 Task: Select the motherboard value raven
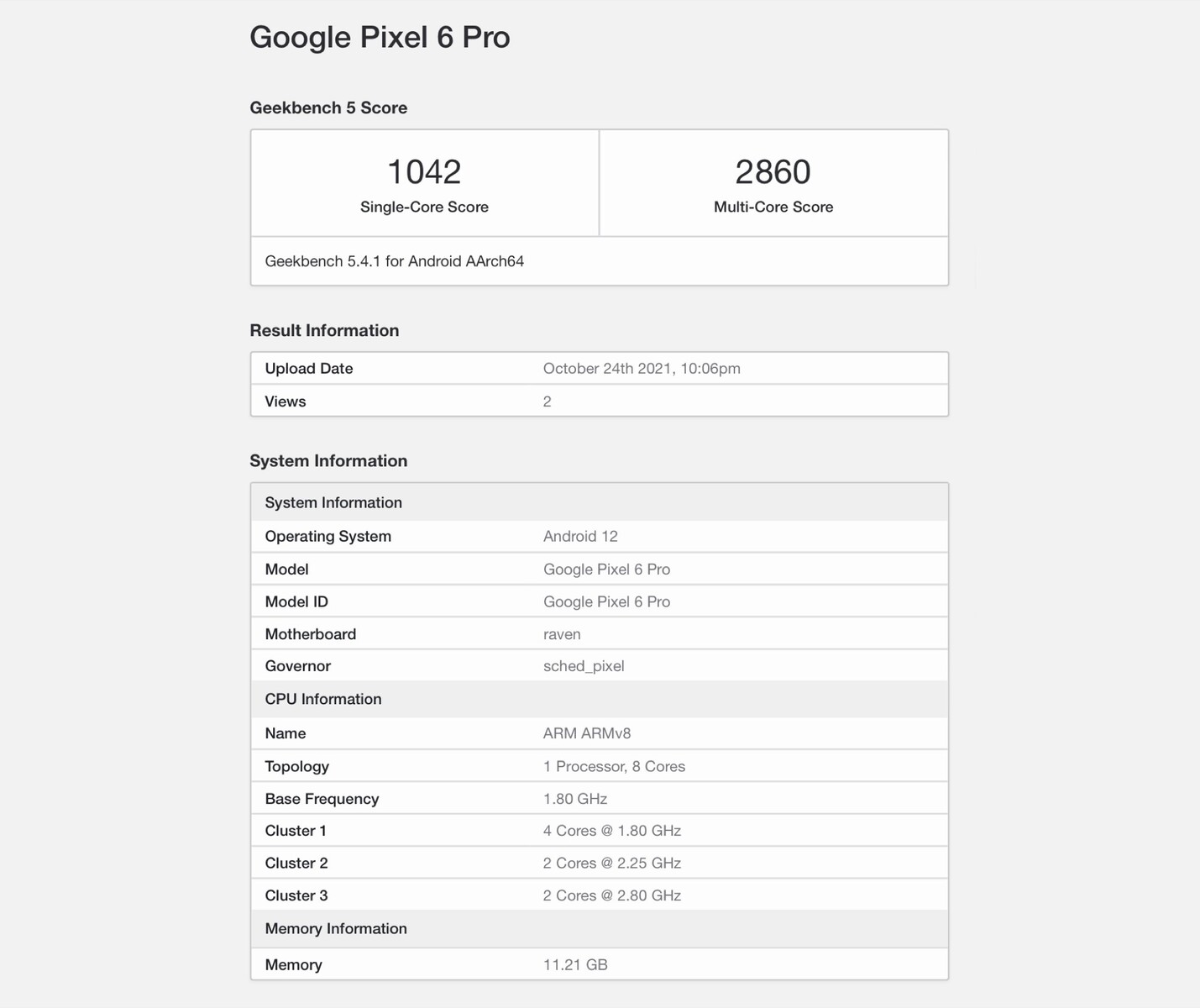coord(562,634)
